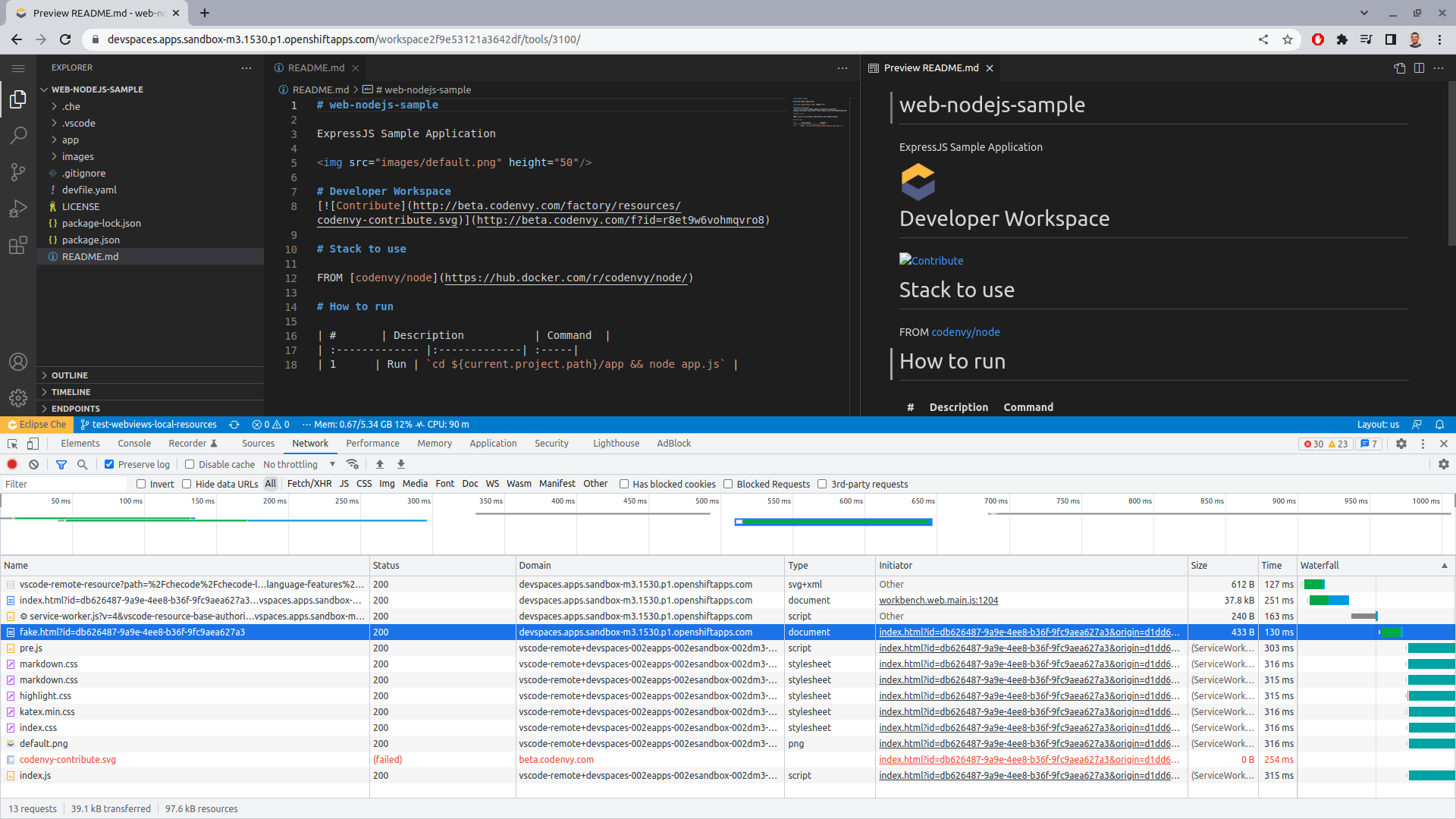
Task: Click the network Filter text field
Action: click(x=64, y=485)
